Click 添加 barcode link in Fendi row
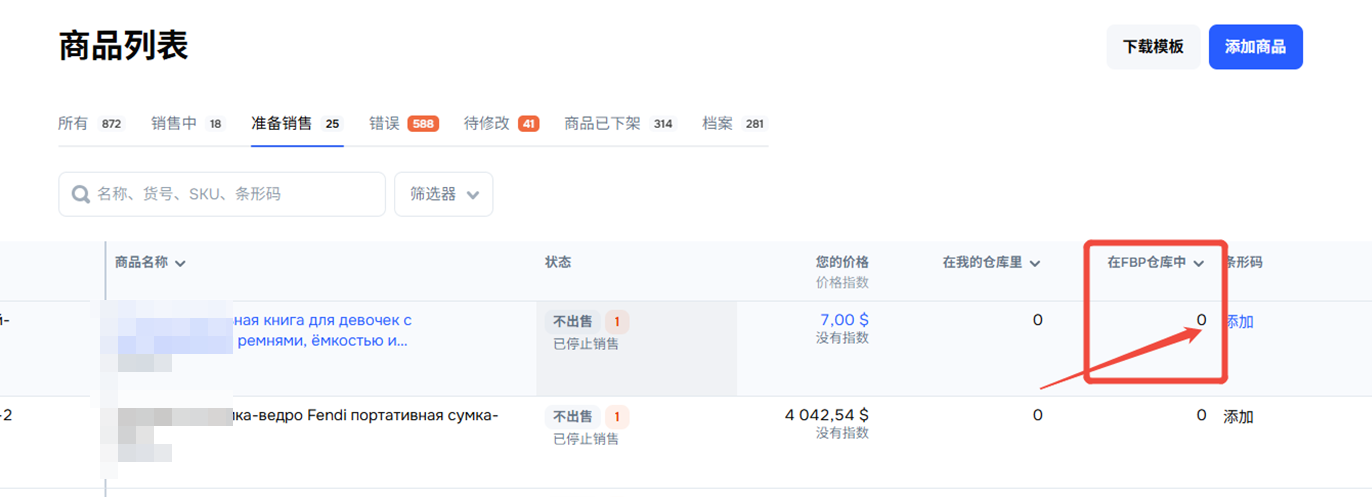Screen dimensions: 1372x497 point(1238,417)
